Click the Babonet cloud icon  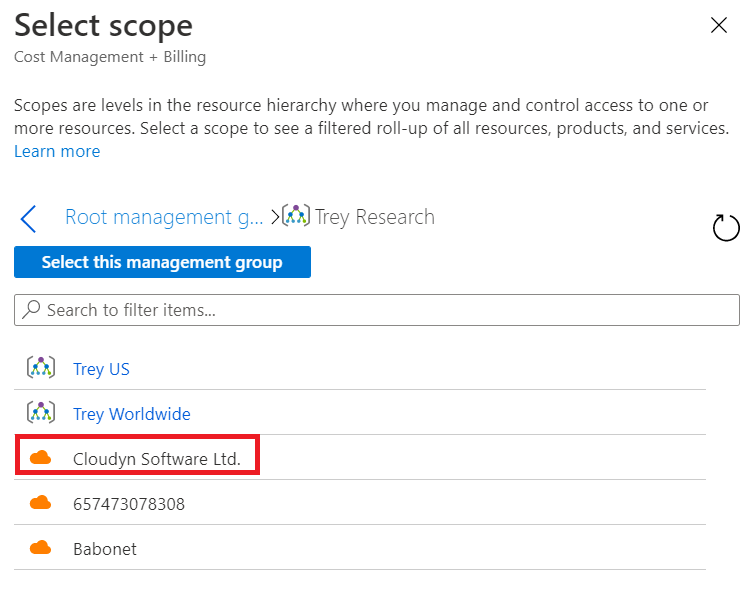click(40, 548)
